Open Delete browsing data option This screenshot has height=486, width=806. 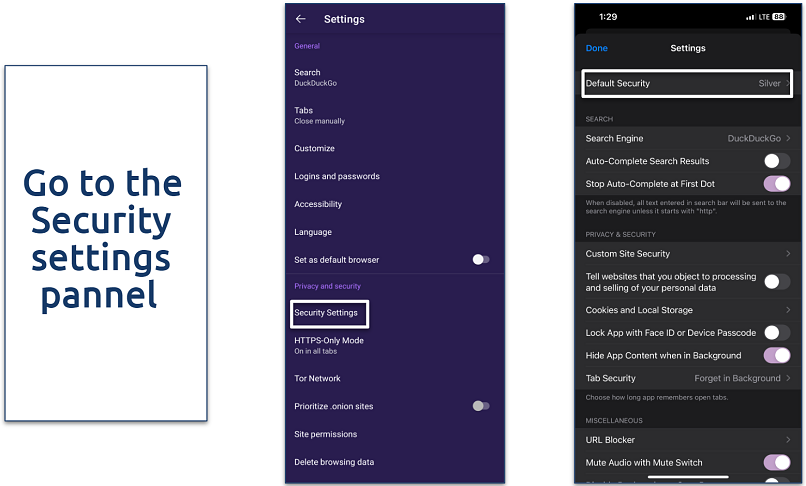[x=334, y=462]
